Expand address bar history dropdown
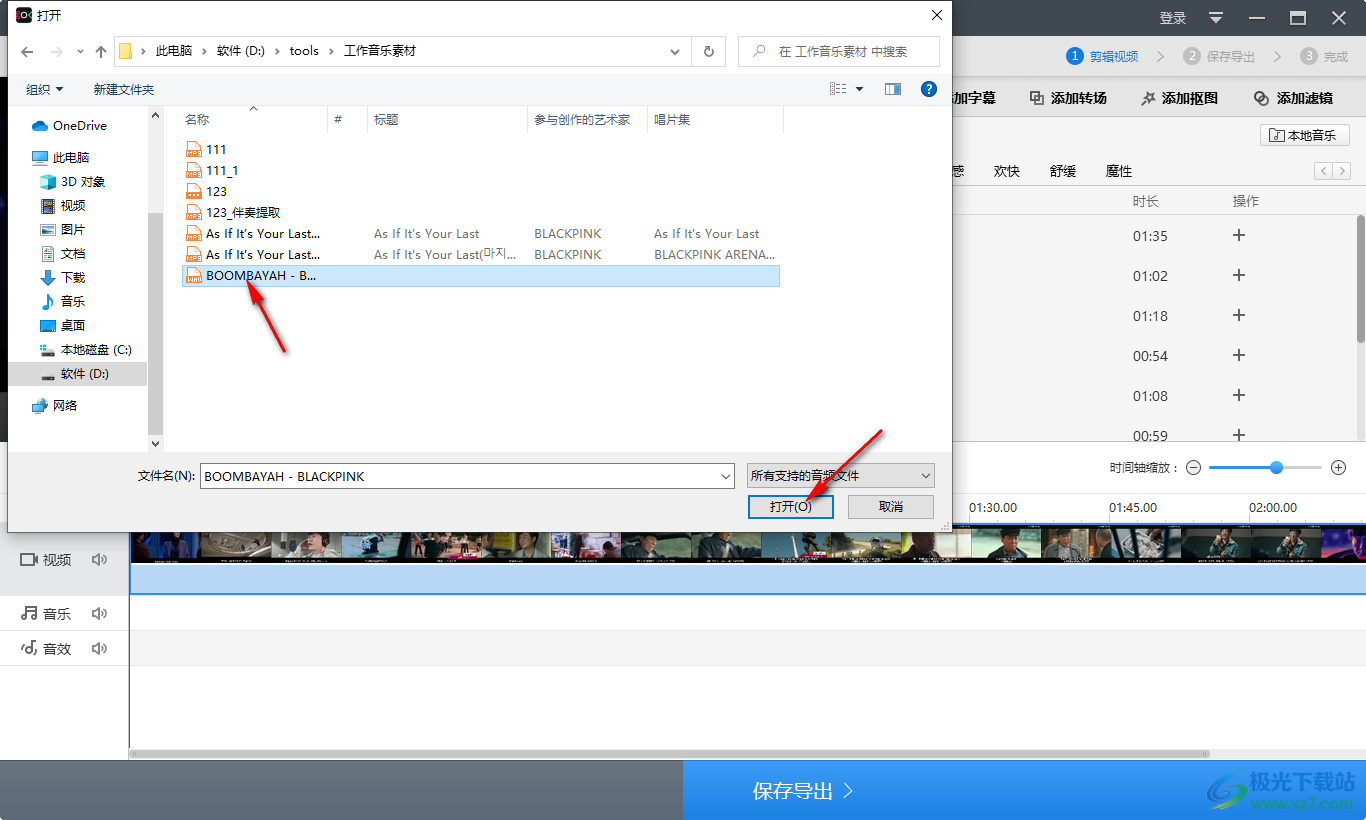 [675, 51]
